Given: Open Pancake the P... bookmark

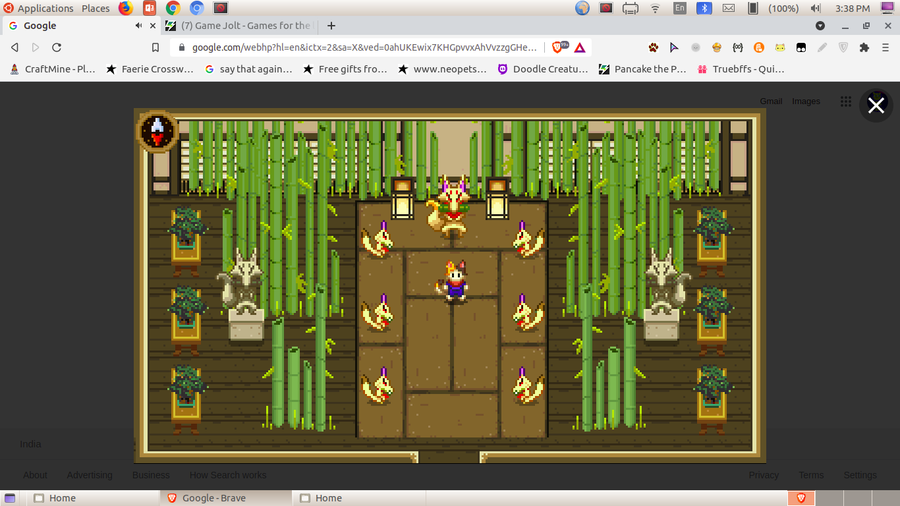Looking at the screenshot, I should tap(642, 69).
